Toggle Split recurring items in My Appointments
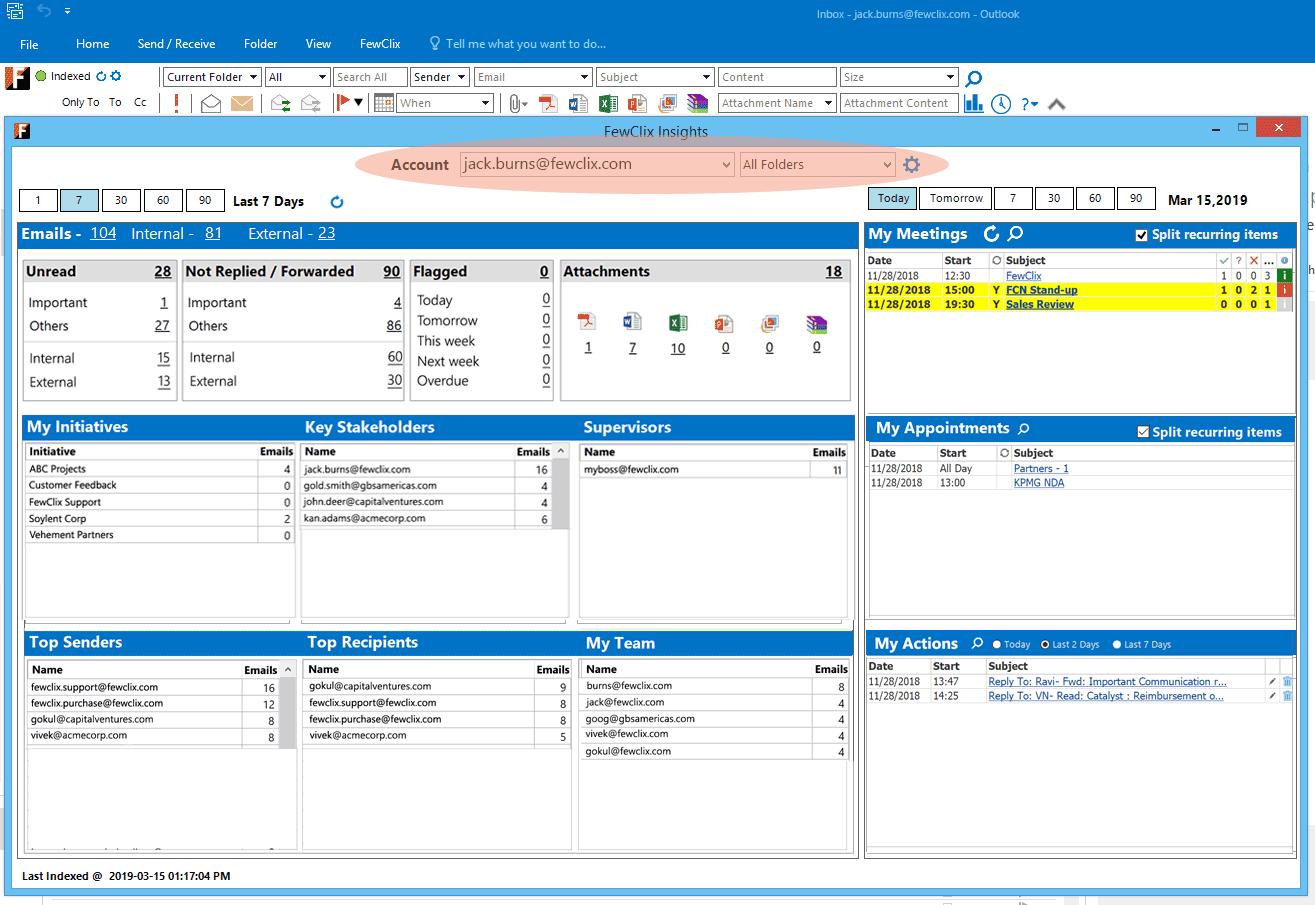Image resolution: width=1315 pixels, height=905 pixels. coord(1143,432)
